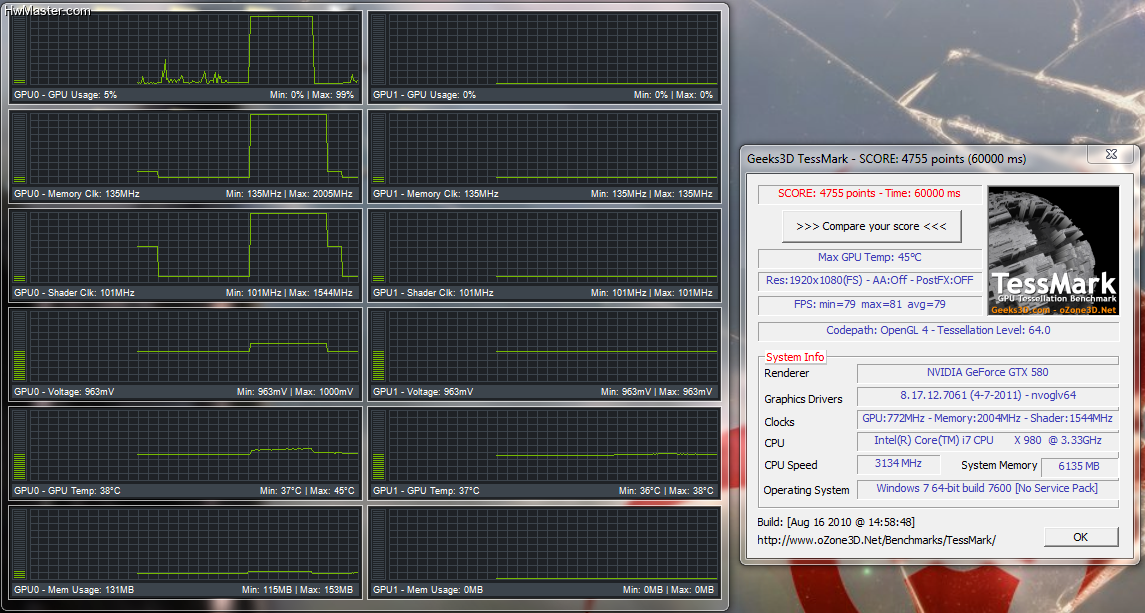Viewport: 1145px width, 613px height.
Task: Close the Geeks3D TessMark score window
Action: click(1111, 154)
